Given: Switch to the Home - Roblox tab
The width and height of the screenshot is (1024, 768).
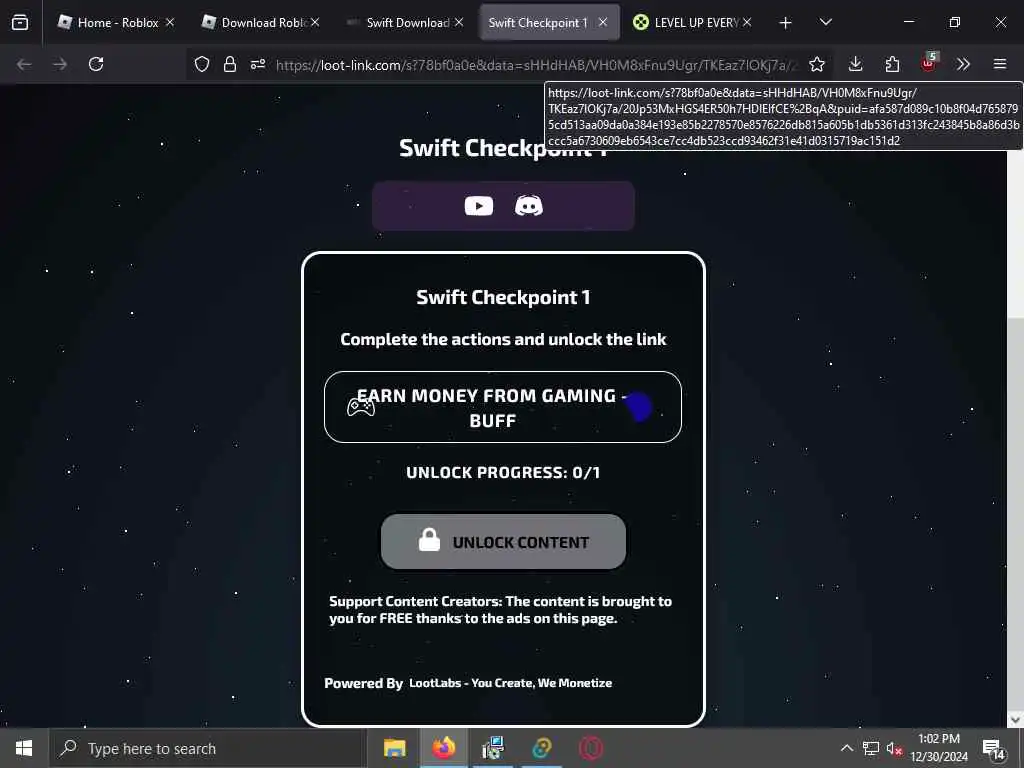Looking at the screenshot, I should click(108, 22).
